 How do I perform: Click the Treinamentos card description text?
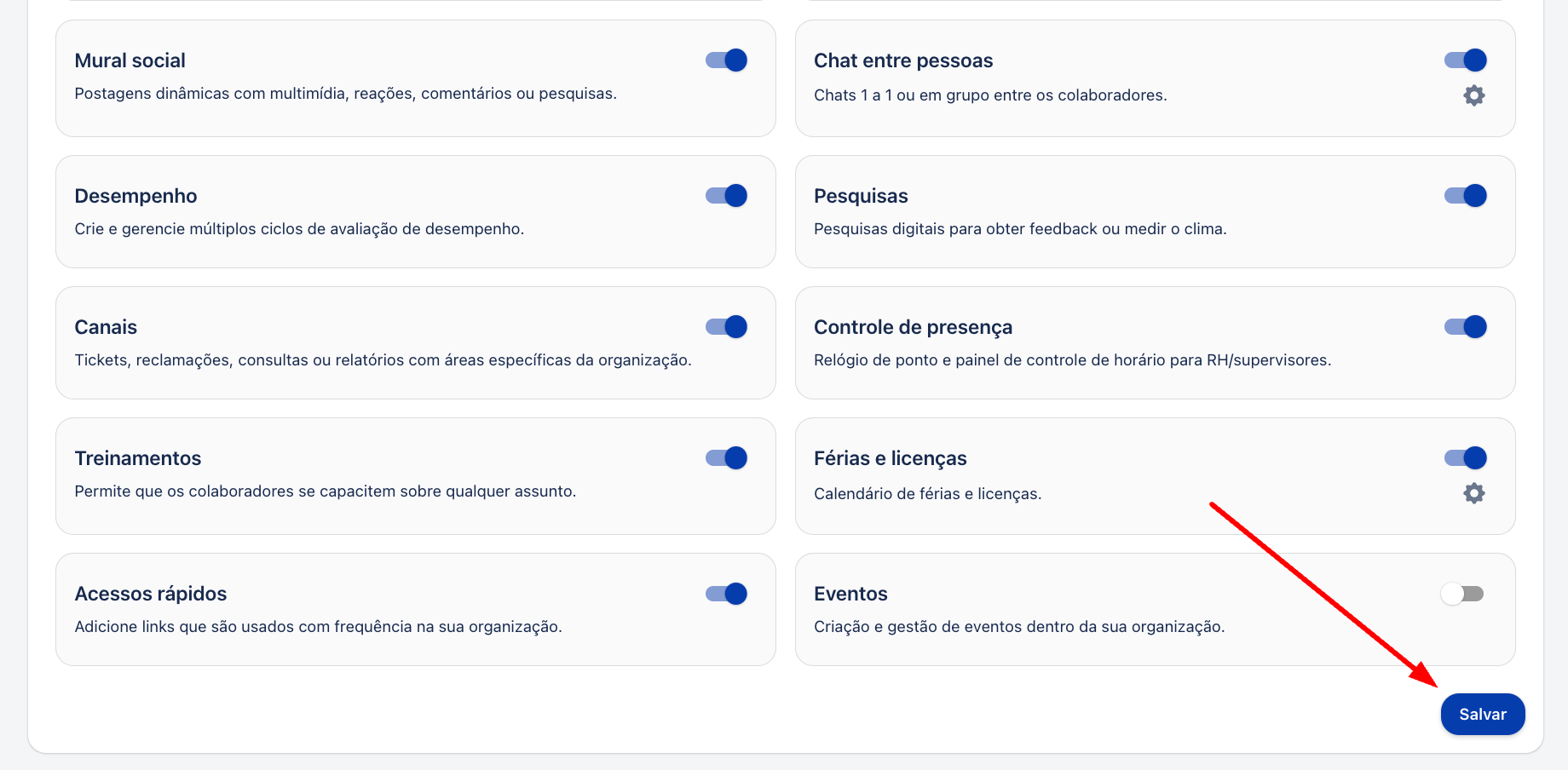coord(326,491)
